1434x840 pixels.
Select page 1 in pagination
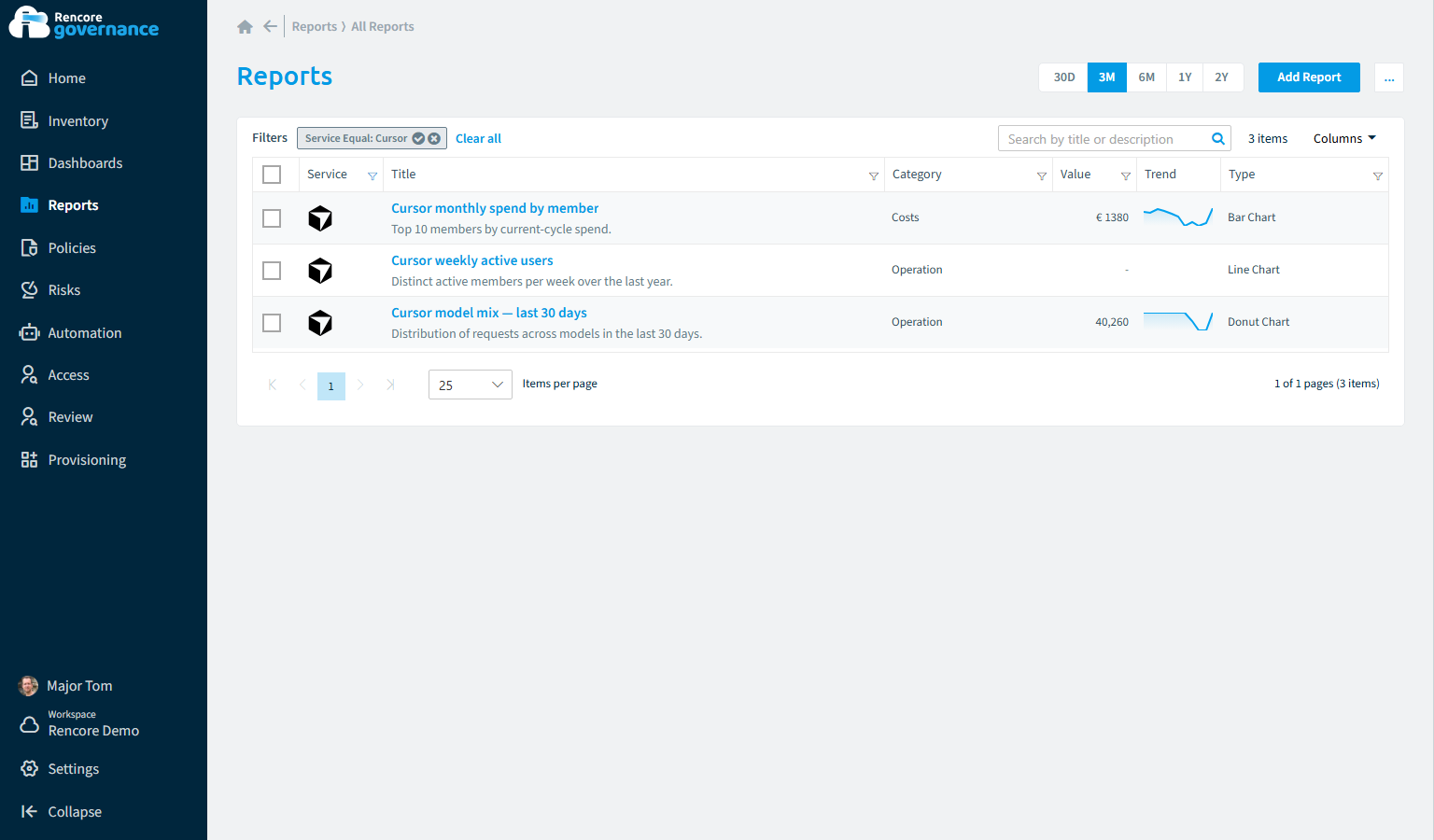(x=331, y=386)
